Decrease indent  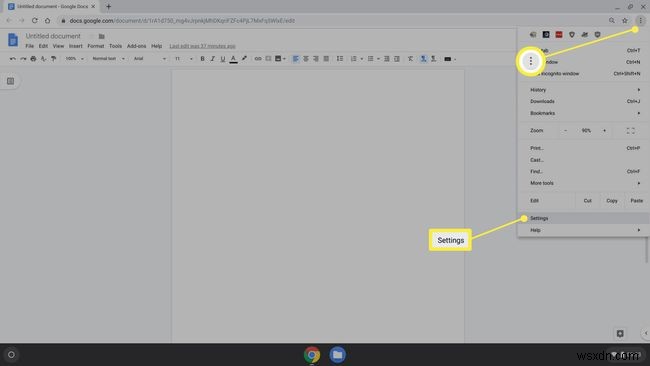[x=386, y=59]
